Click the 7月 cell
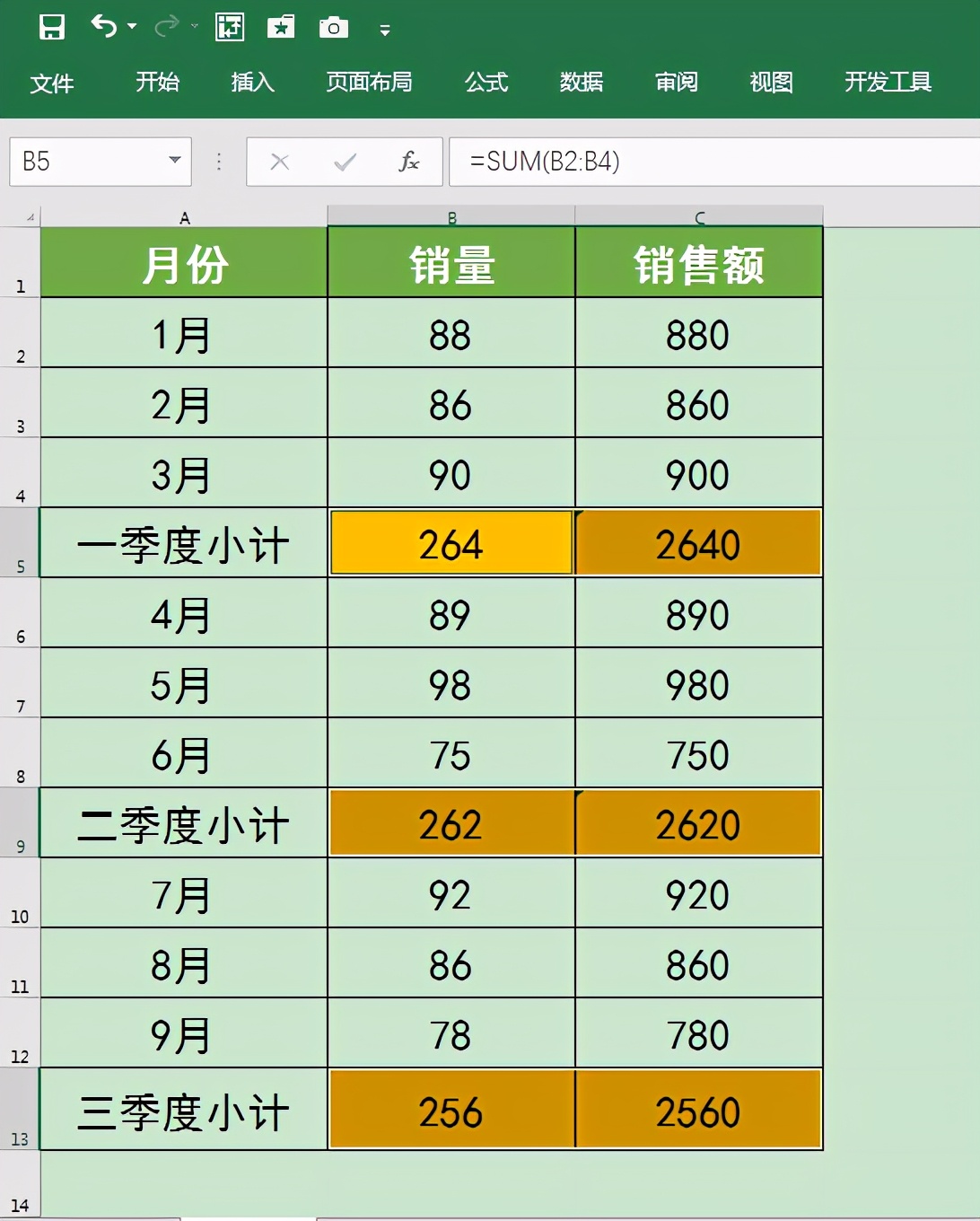 (184, 892)
